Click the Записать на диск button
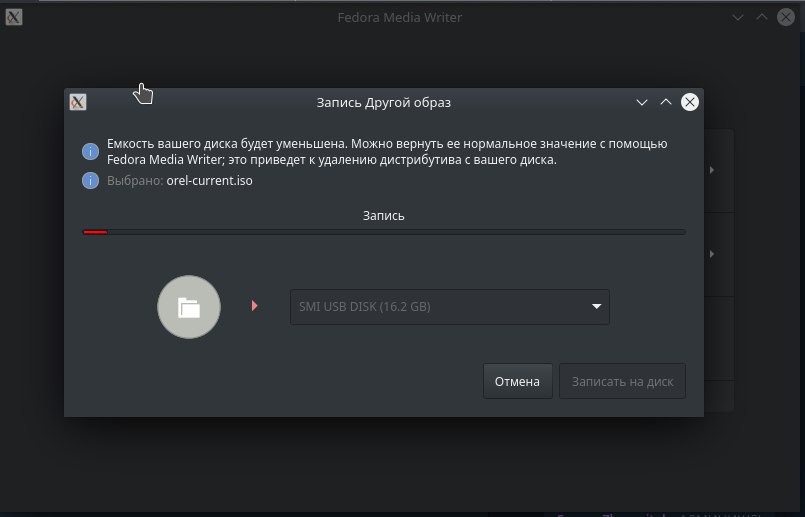This screenshot has height=517, width=805. (x=622, y=381)
